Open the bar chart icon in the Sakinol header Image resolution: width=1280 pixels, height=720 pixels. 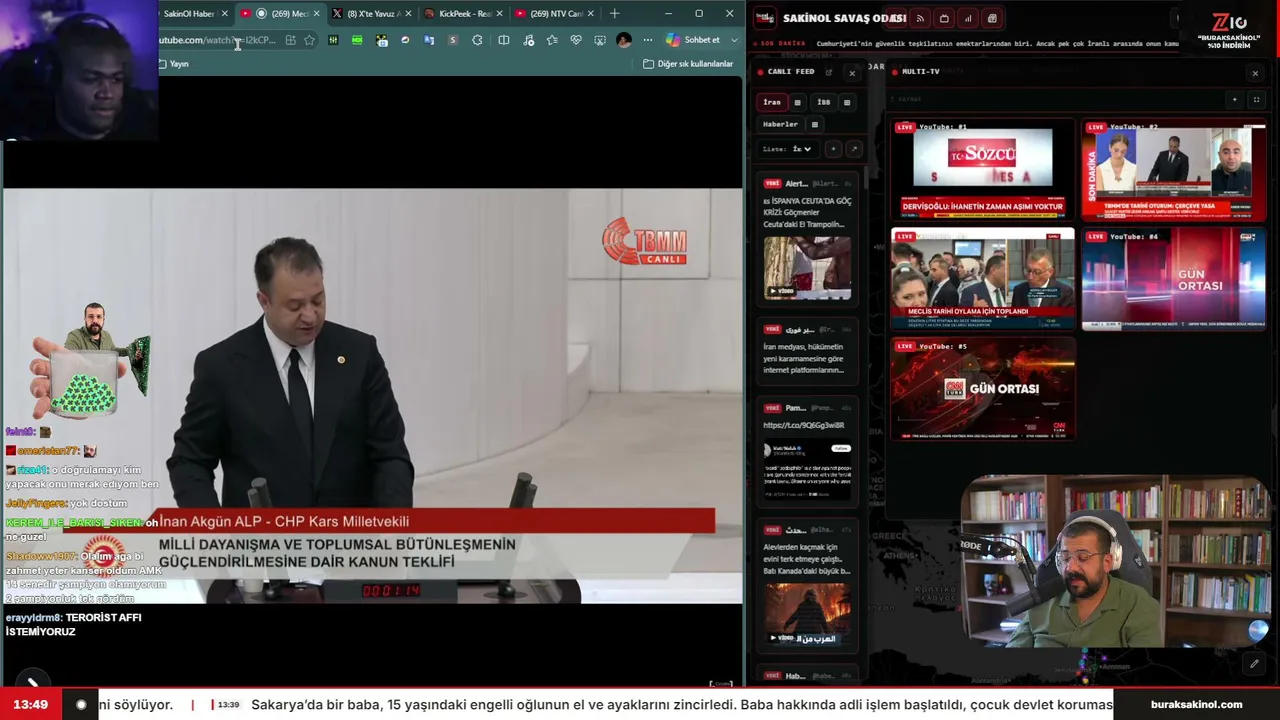pos(968,18)
